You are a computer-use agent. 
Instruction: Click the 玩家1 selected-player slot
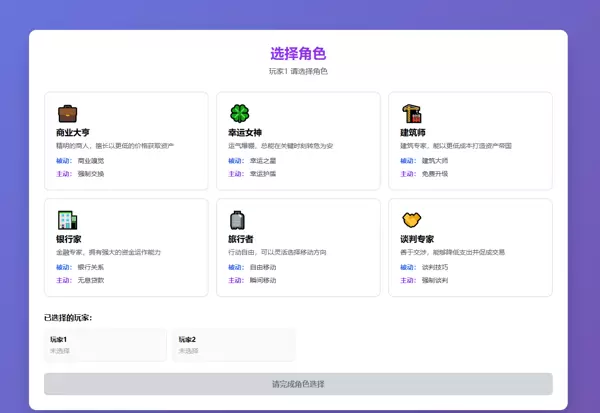105,345
